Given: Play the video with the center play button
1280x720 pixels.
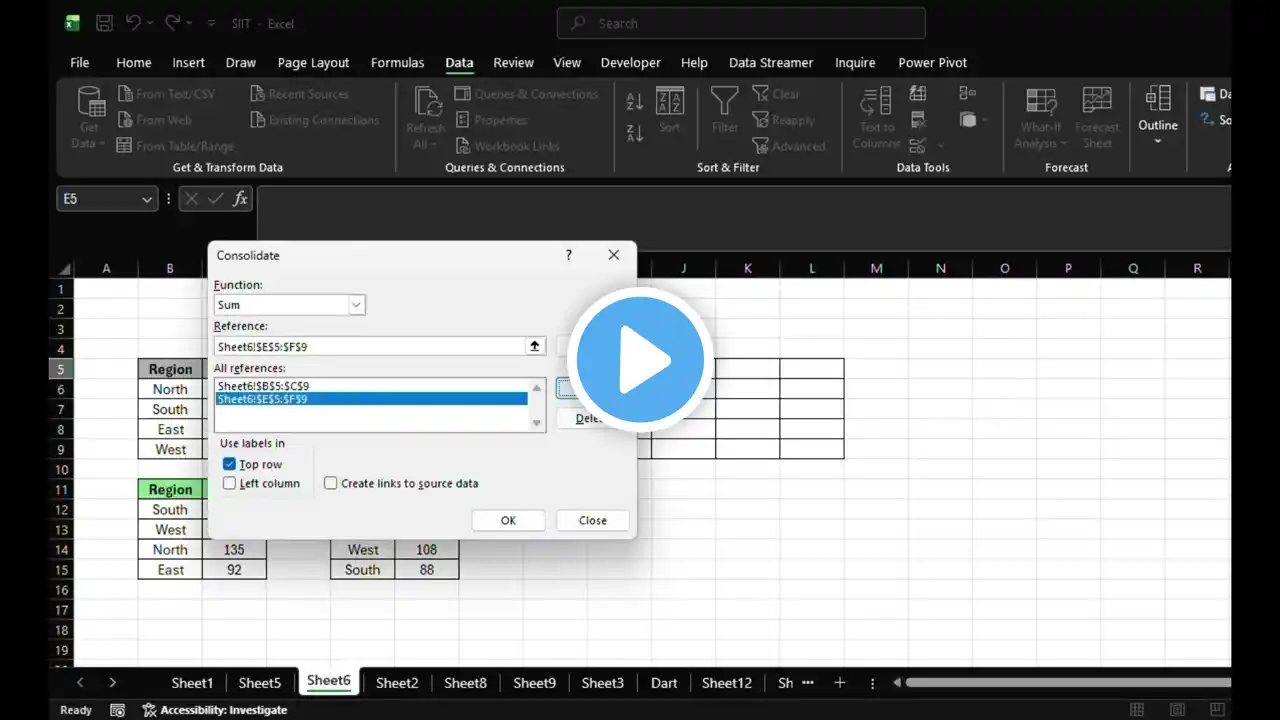Looking at the screenshot, I should (x=640, y=360).
